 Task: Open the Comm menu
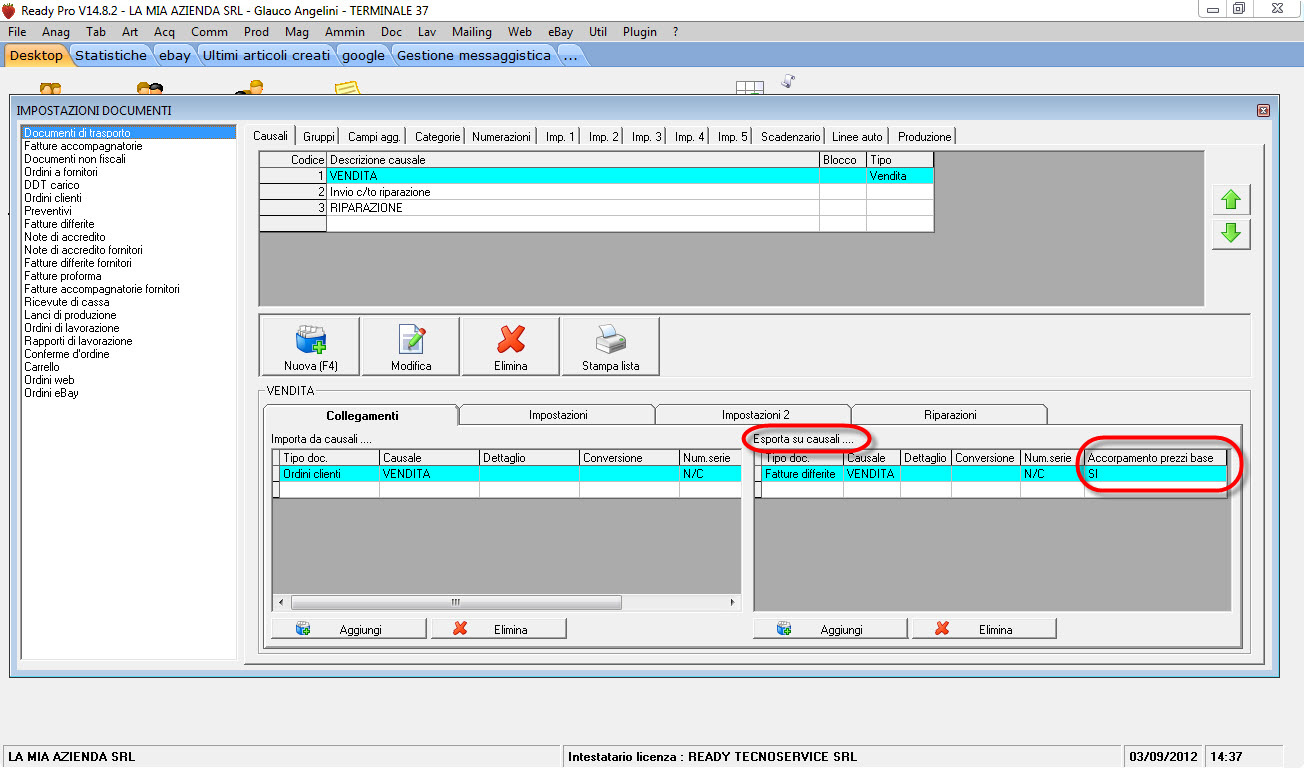209,32
